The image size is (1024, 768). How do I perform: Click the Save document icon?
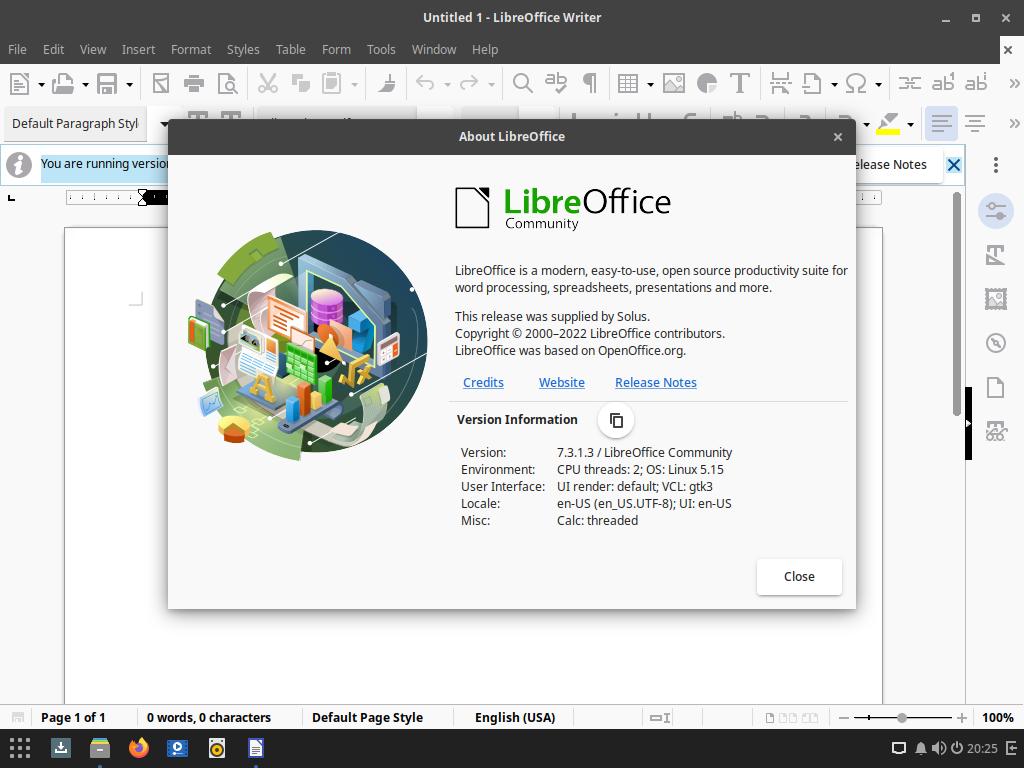point(107,84)
